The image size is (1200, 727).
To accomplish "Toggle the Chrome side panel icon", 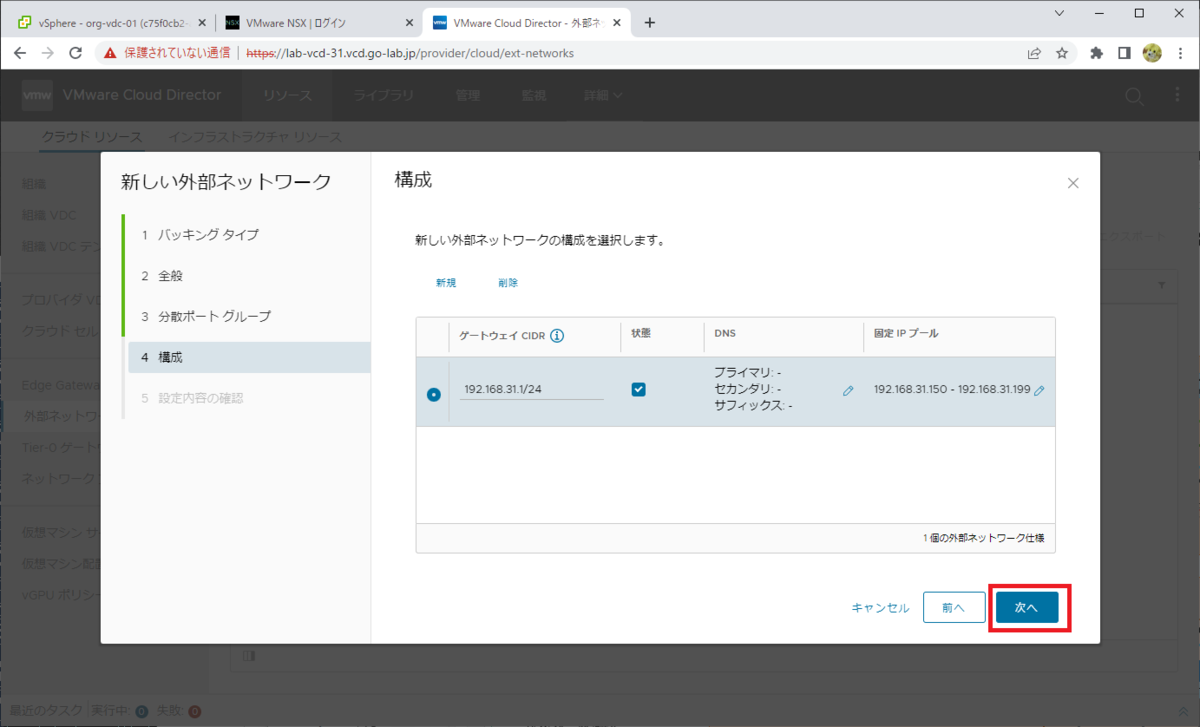I will click(1124, 53).
